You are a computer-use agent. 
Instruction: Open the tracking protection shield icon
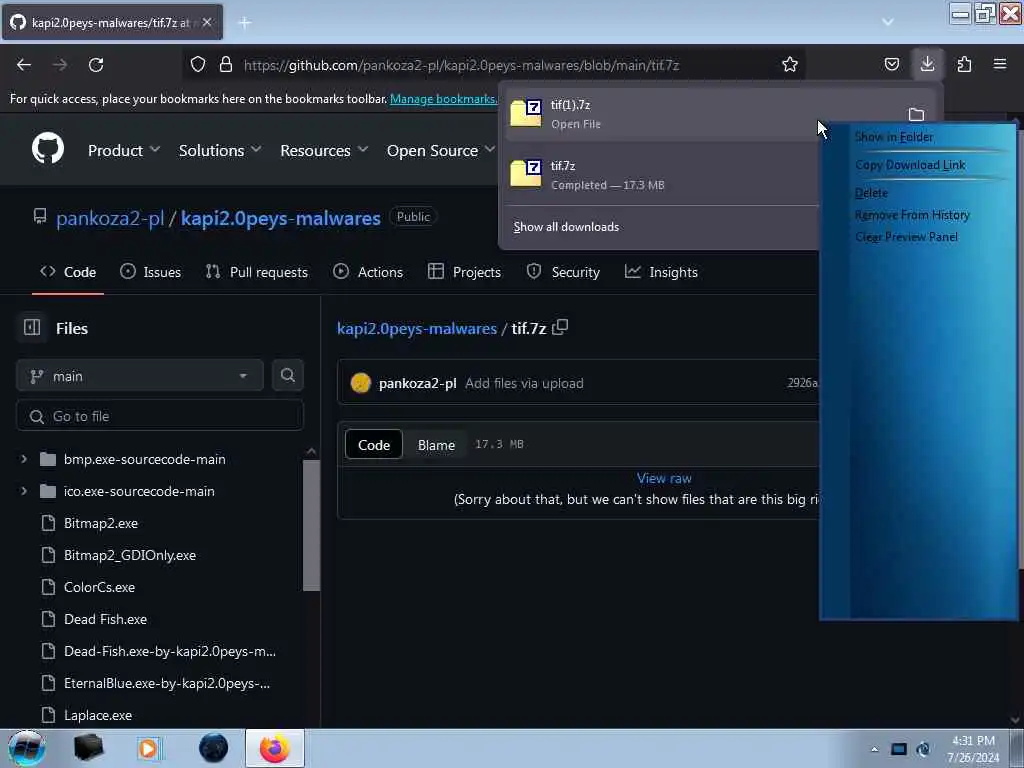(198, 64)
